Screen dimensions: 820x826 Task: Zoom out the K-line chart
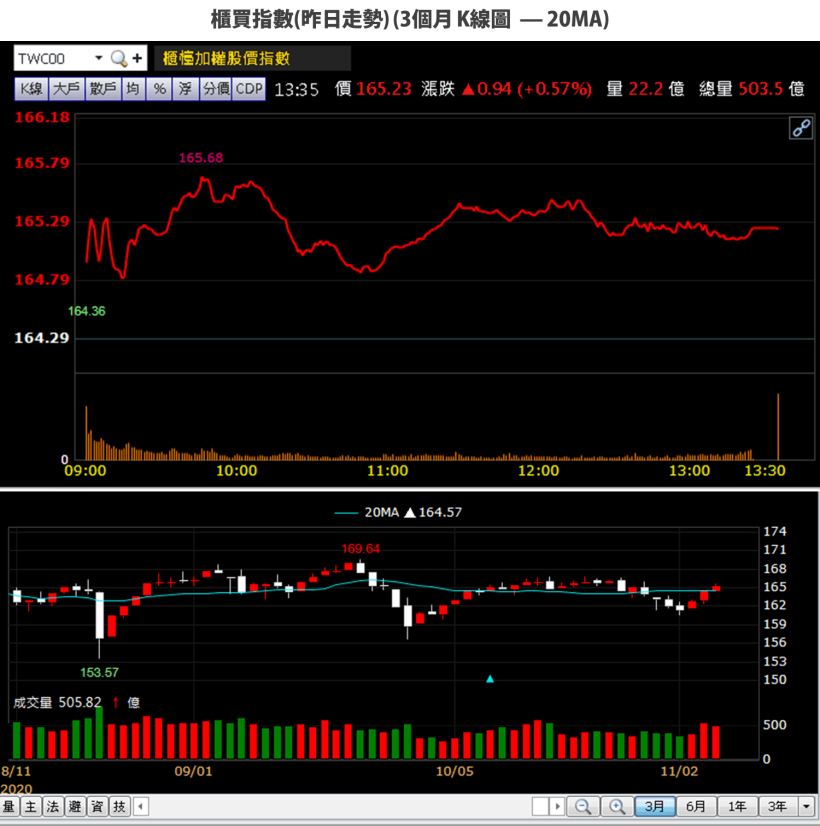[x=583, y=807]
